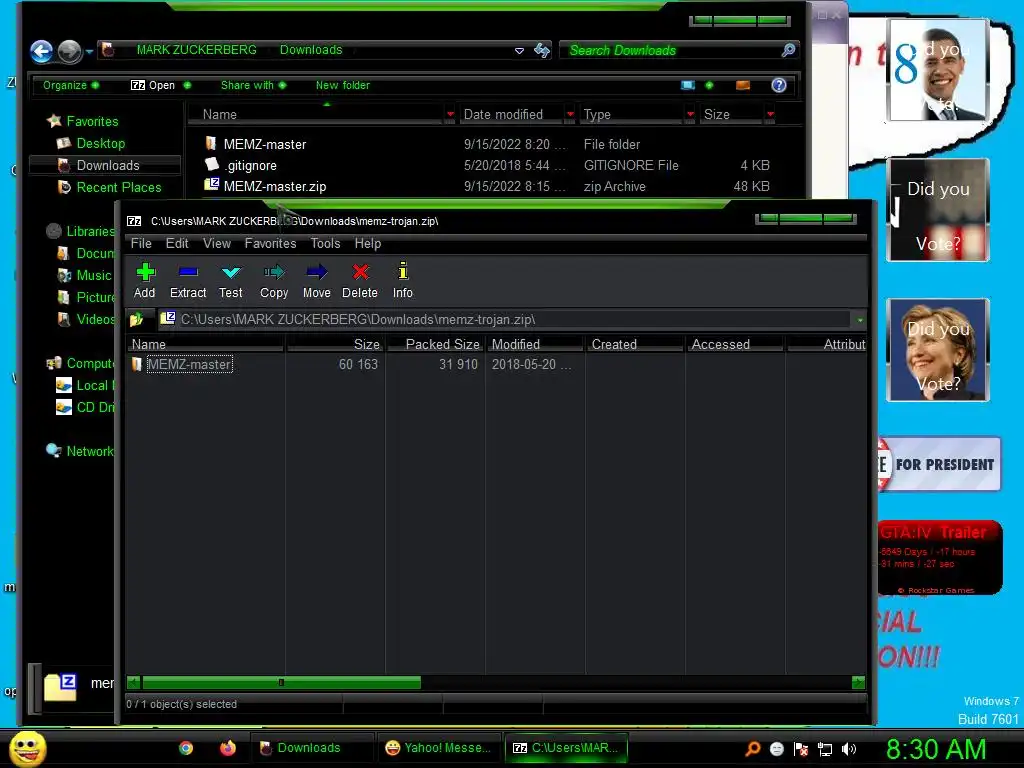Screen dimensions: 1024x768
Task: Sort 7-Zip list by Created column
Action: pos(635,344)
